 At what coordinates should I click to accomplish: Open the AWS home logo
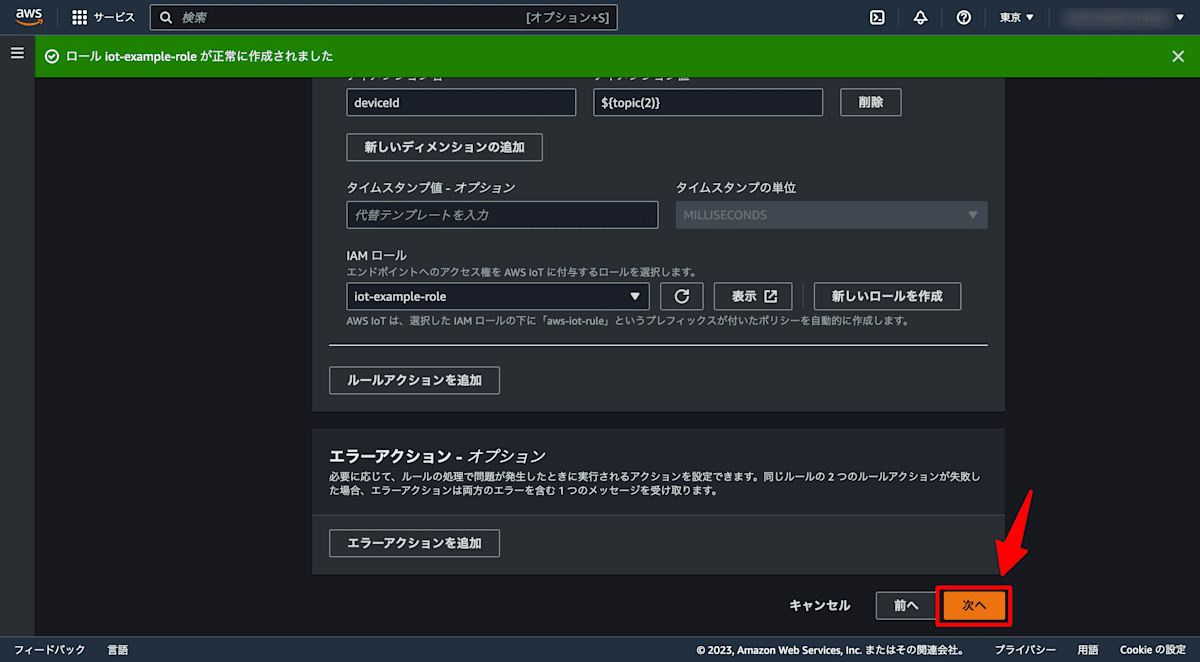tap(29, 17)
